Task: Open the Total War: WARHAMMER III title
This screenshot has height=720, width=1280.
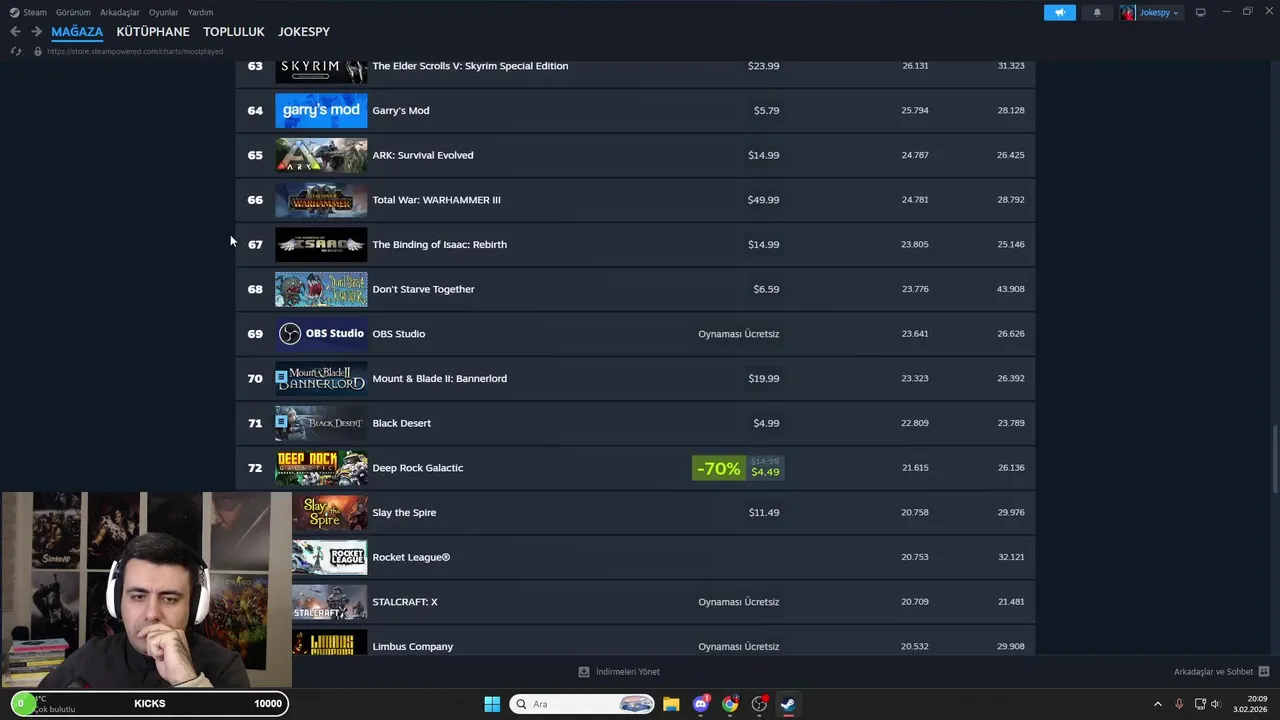Action: click(436, 200)
